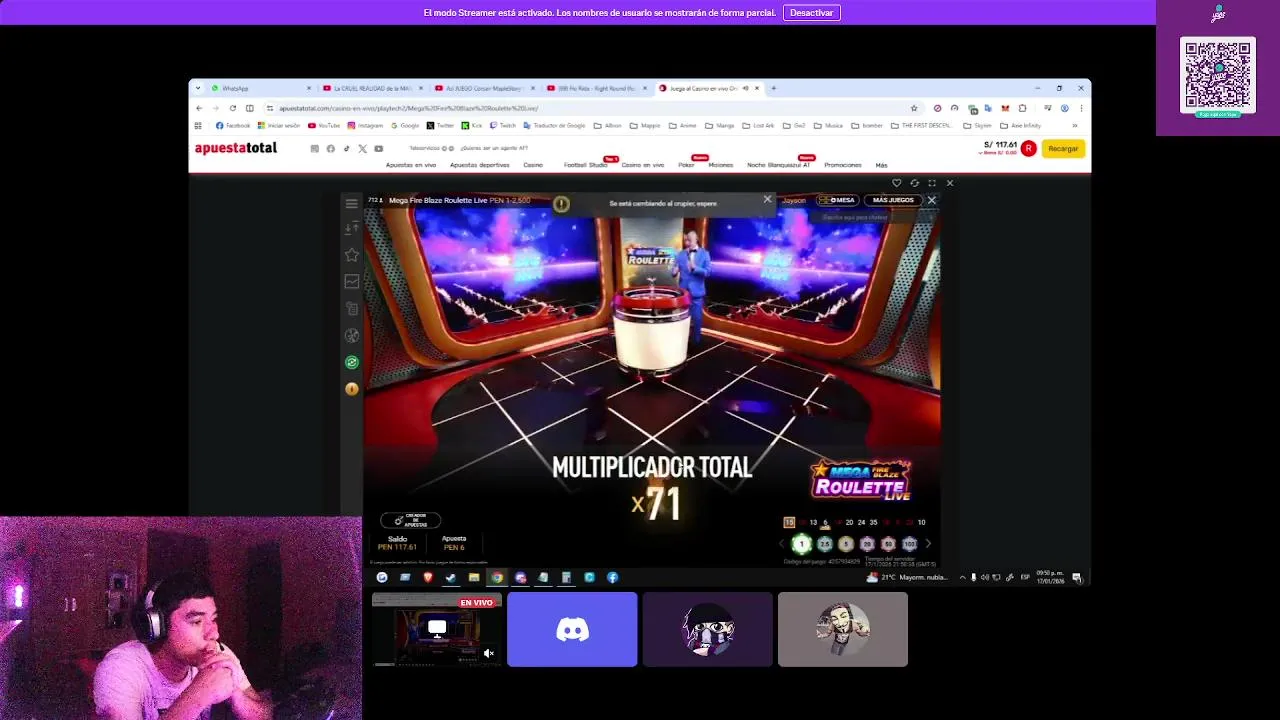Screen dimensions: 1280x720
Task: Expand the Más menu
Action: tap(881, 165)
